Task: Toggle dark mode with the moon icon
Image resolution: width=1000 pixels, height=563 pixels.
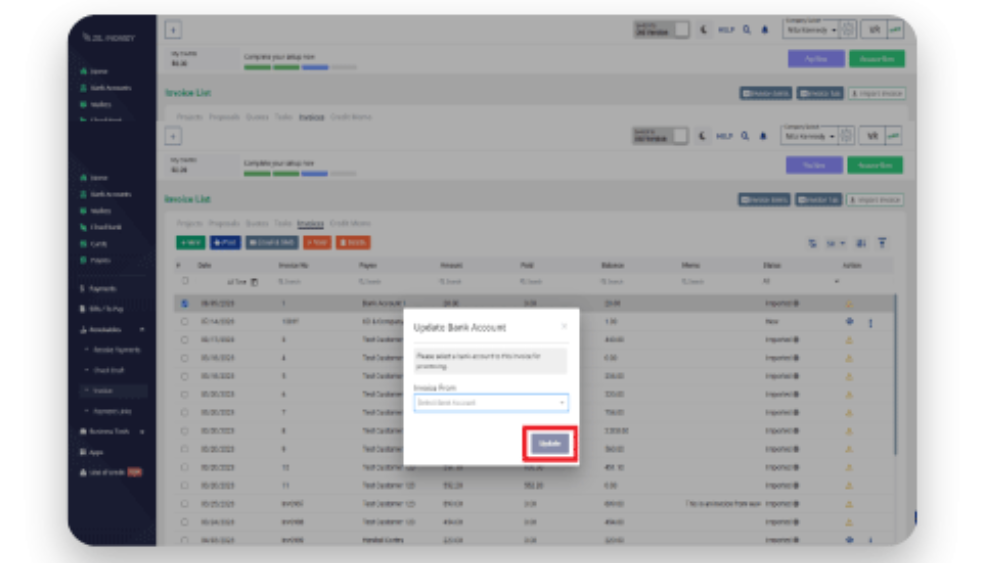Action: click(x=705, y=136)
